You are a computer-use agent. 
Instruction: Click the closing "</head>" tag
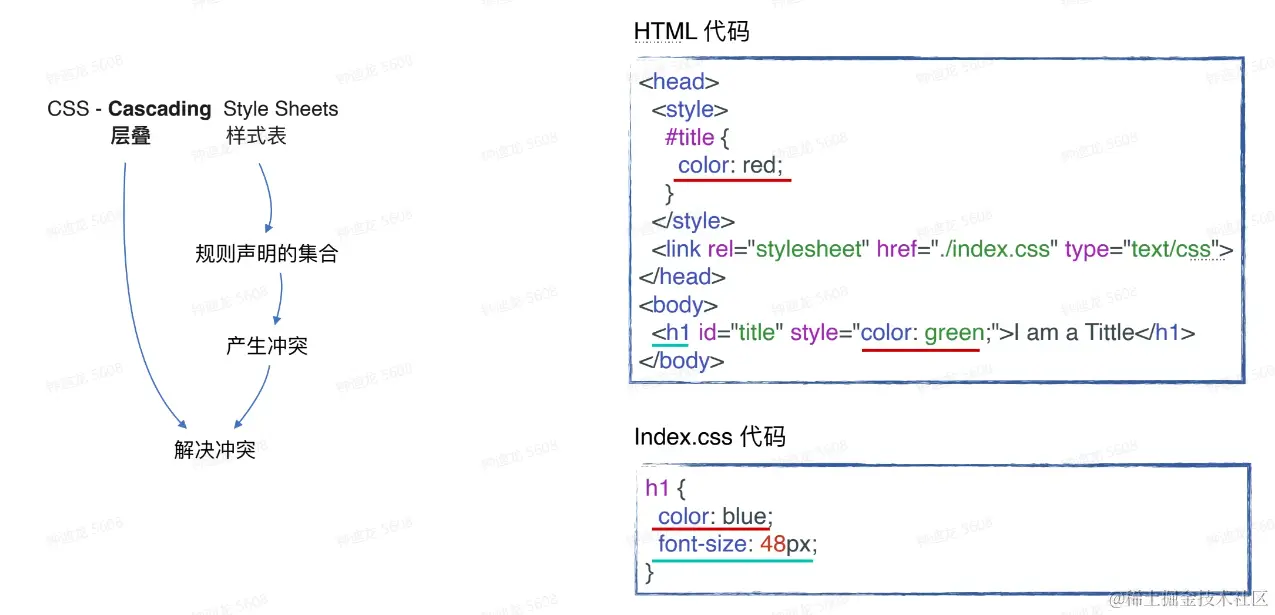682,277
